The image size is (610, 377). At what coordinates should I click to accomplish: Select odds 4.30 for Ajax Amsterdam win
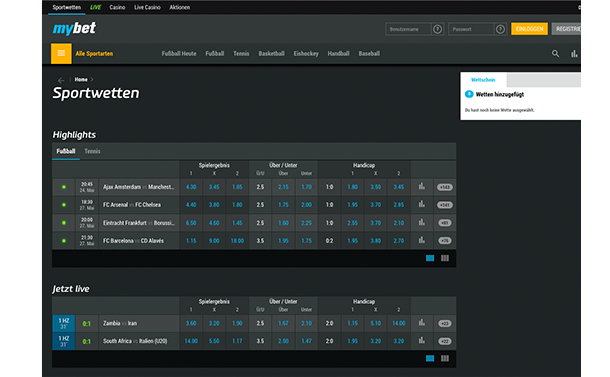coord(191,187)
